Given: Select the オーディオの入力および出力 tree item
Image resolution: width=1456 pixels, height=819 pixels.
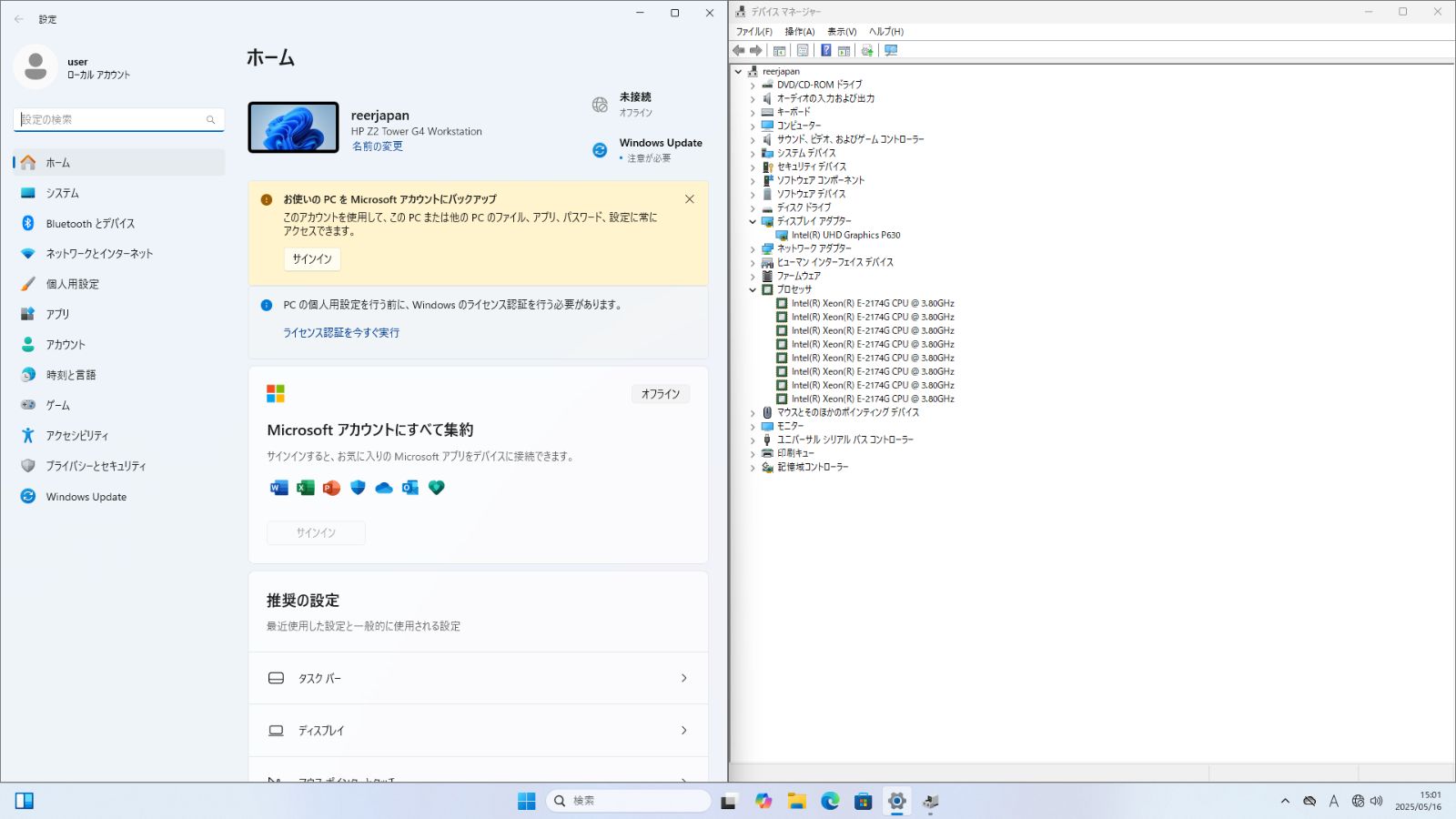Looking at the screenshot, I should tap(825, 98).
